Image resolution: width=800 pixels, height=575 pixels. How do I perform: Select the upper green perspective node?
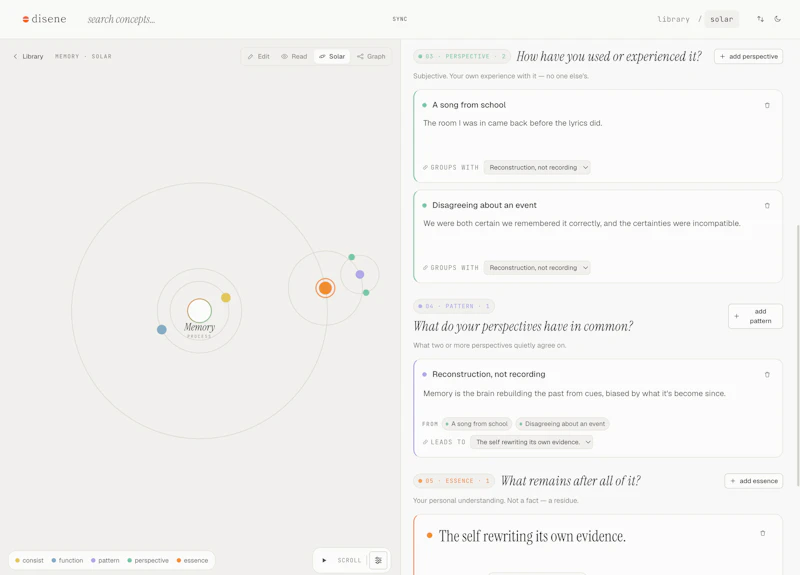tap(352, 257)
